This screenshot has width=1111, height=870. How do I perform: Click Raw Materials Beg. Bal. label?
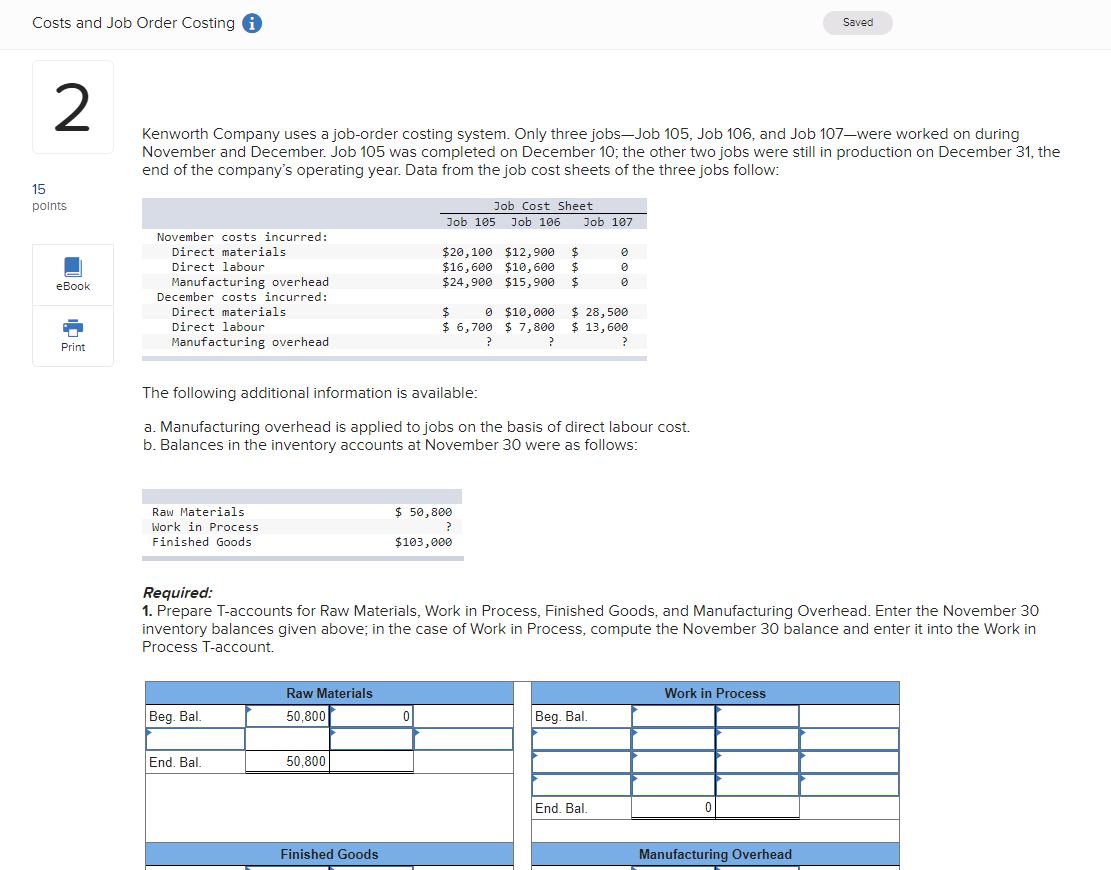coord(175,716)
